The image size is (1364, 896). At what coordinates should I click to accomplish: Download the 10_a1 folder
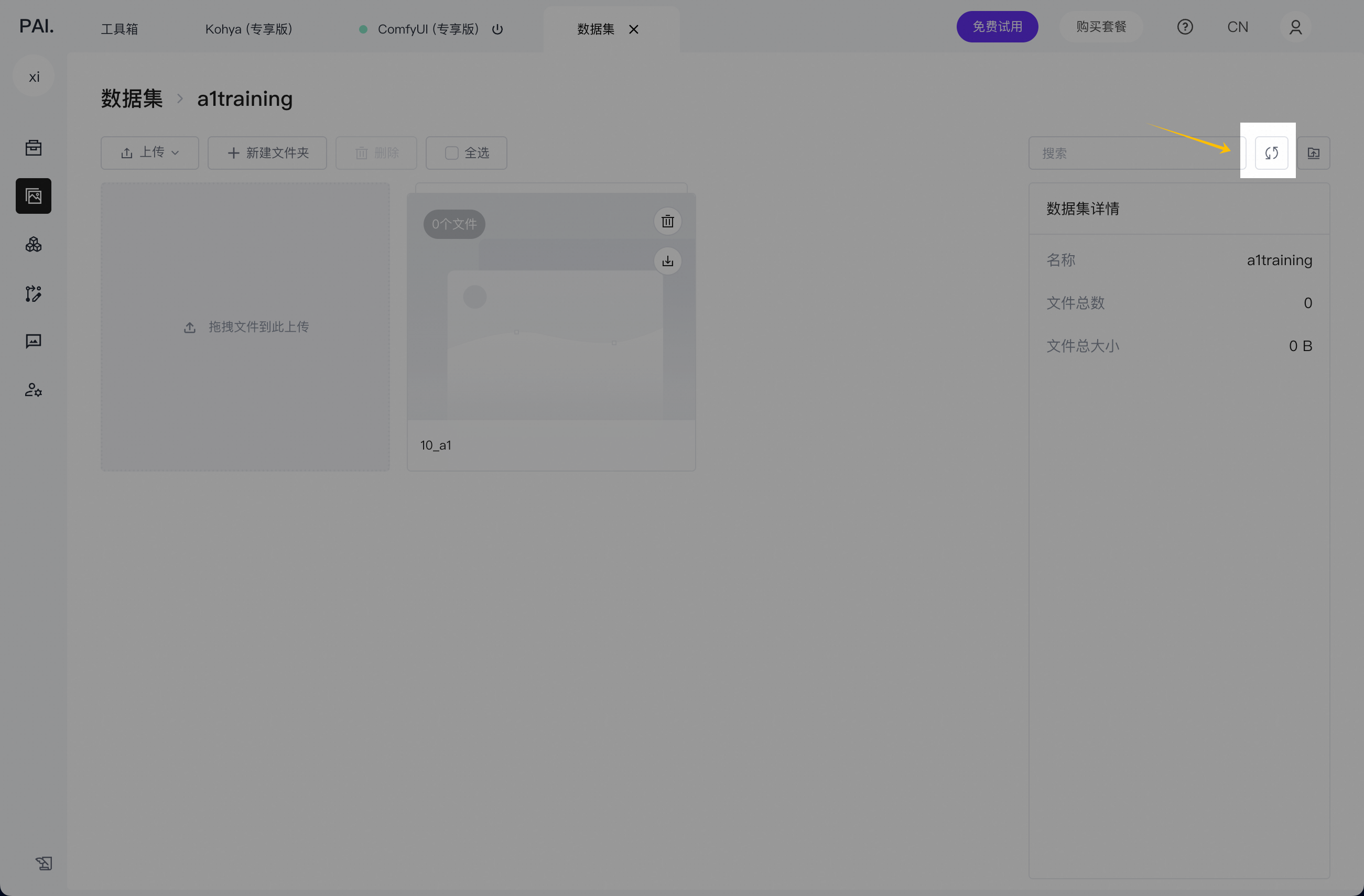667,262
